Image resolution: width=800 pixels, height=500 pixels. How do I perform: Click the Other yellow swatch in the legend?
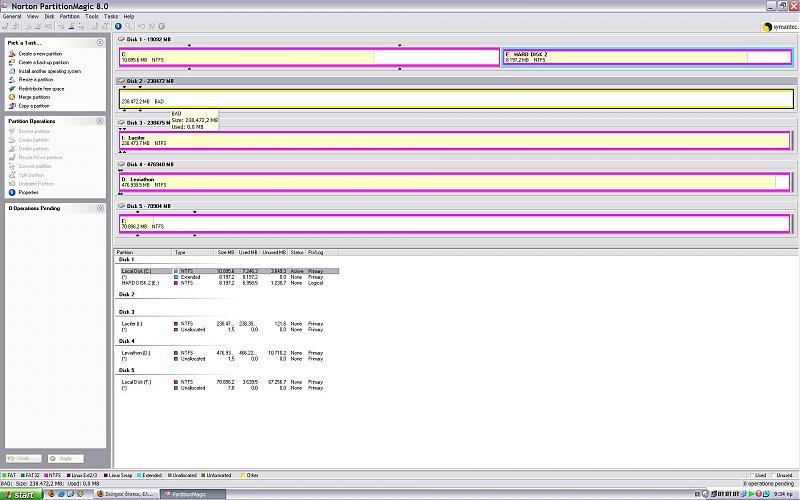coord(243,475)
